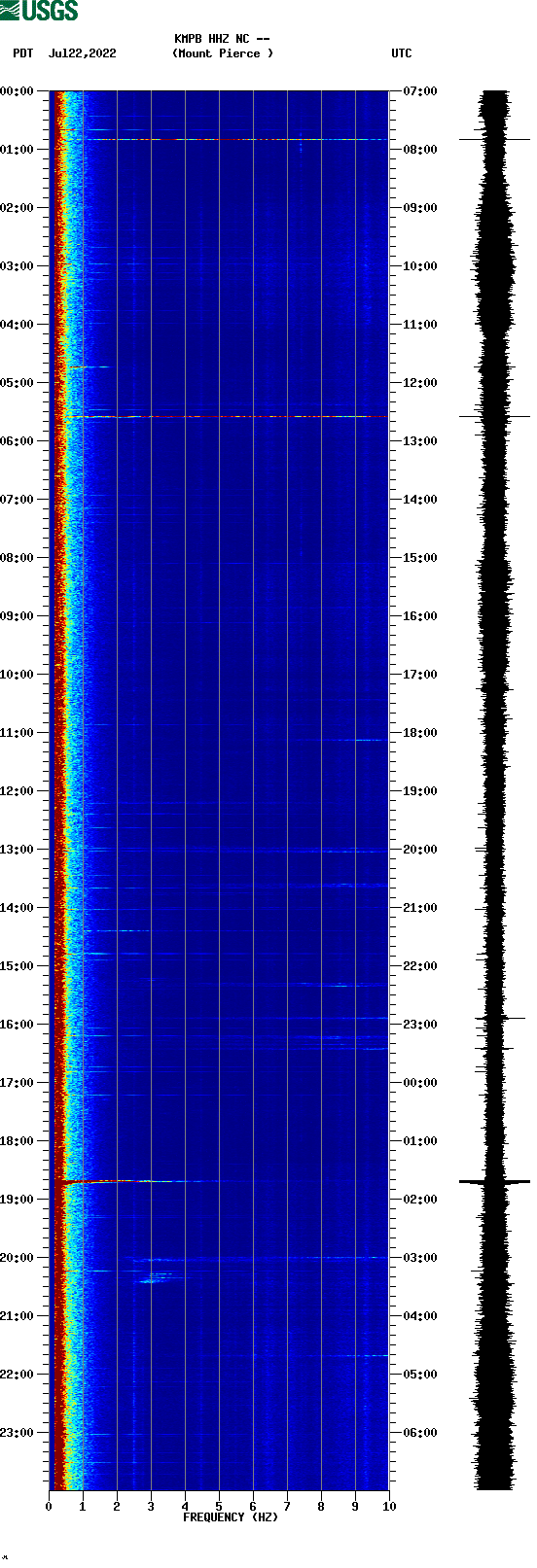Click the '01:00' label on PDT axis
The height and width of the screenshot is (1568, 537).
click(x=18, y=150)
